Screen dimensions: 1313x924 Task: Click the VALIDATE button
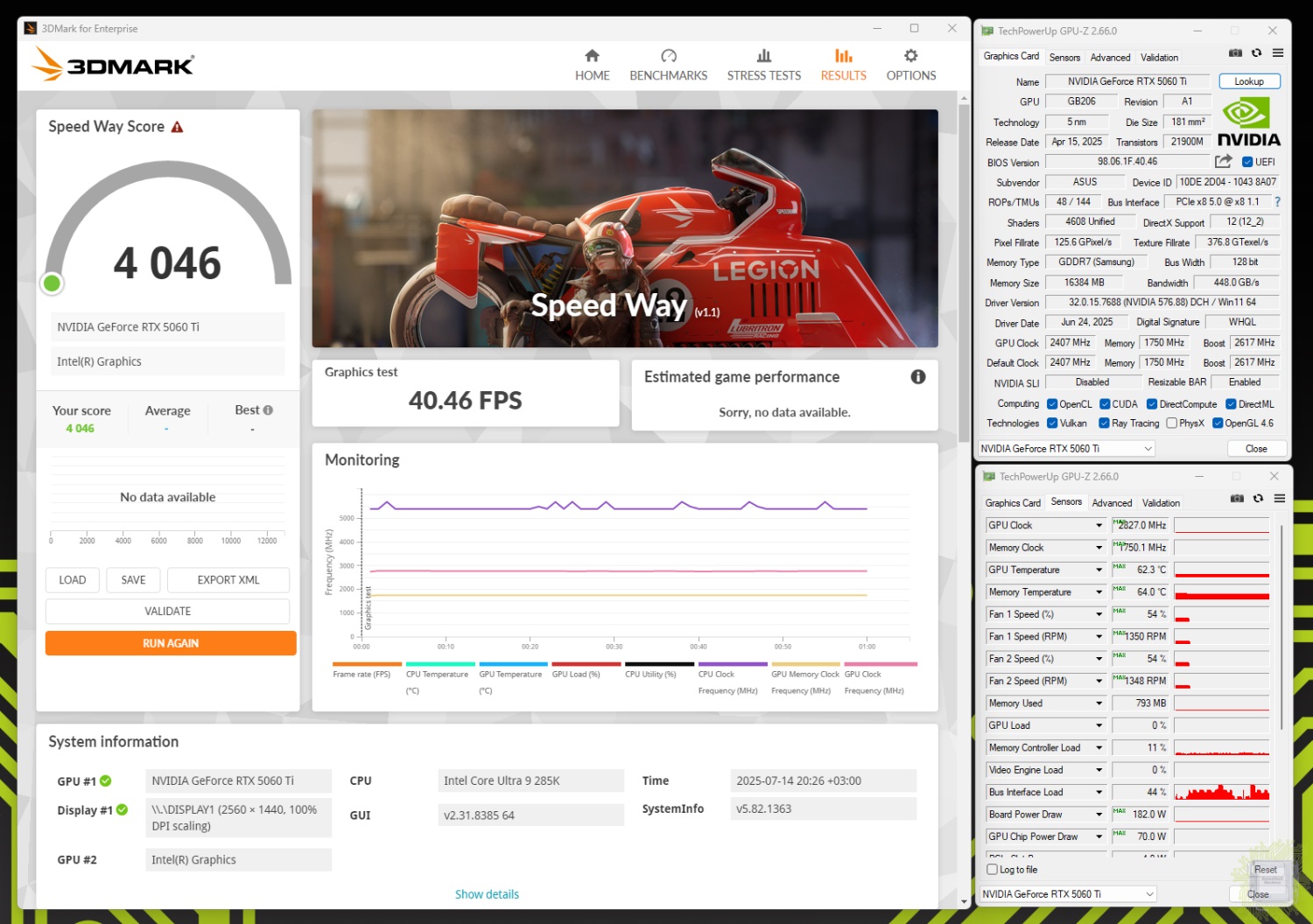[167, 611]
